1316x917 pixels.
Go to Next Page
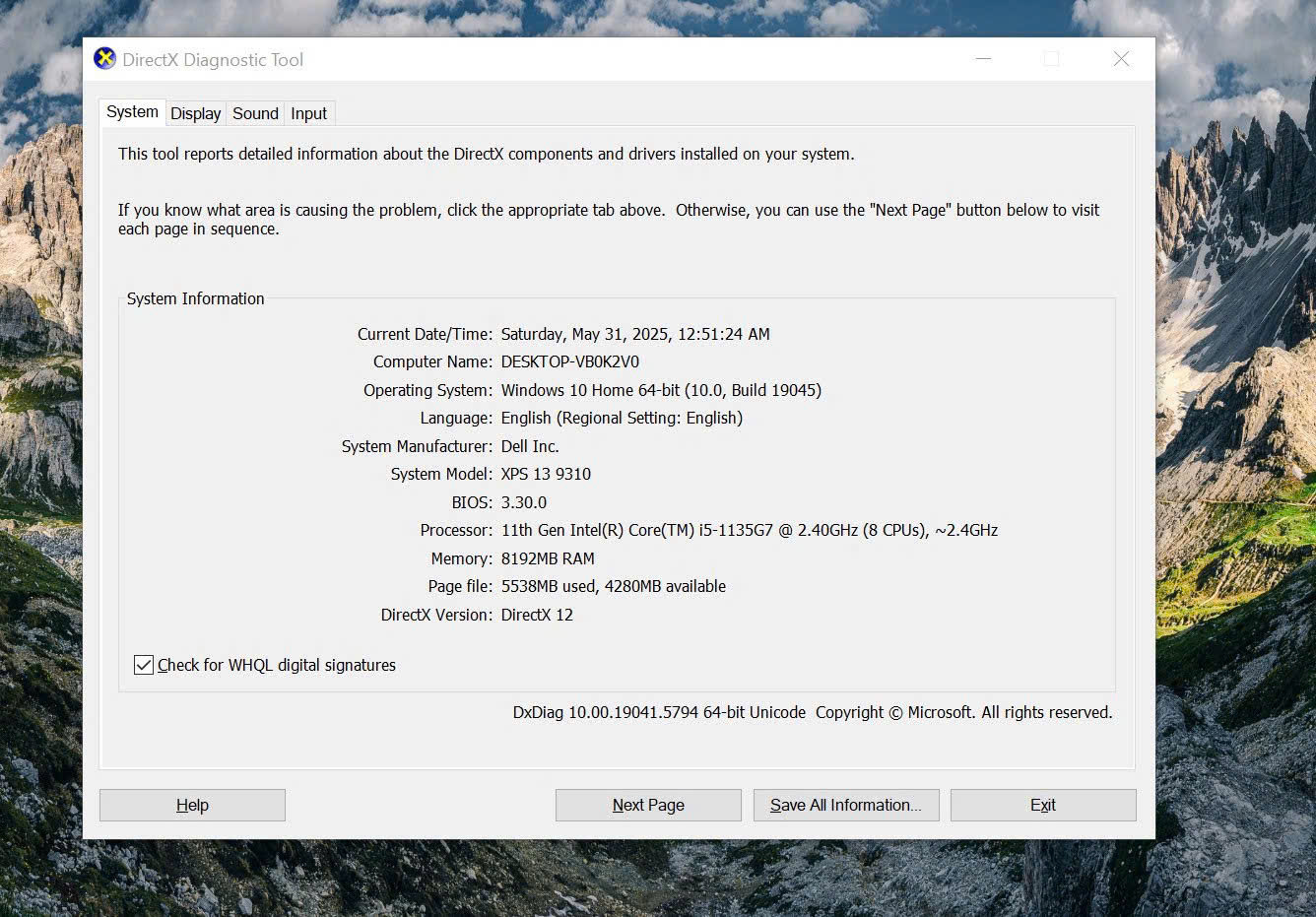648,805
